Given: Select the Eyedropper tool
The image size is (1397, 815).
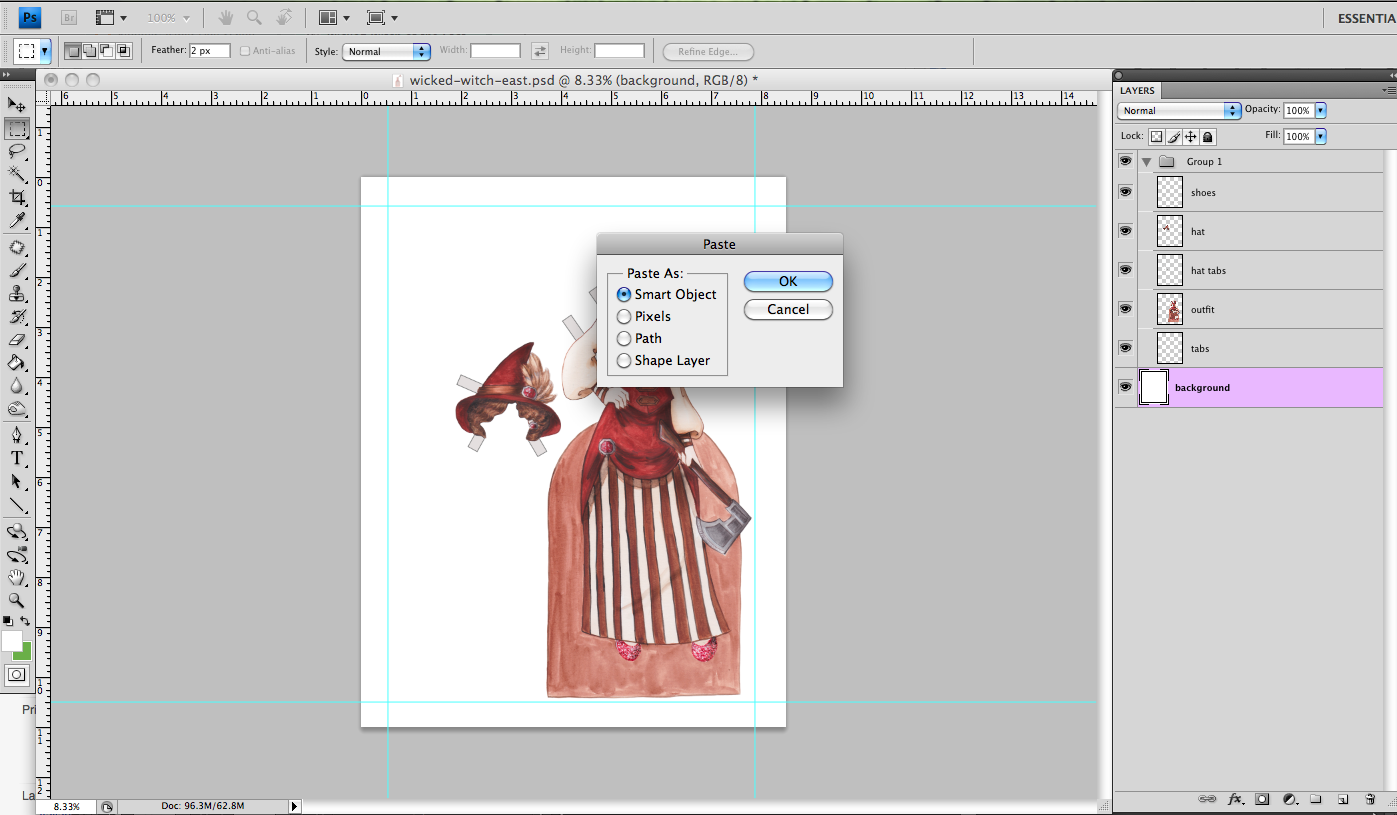Looking at the screenshot, I should pyautogui.click(x=17, y=220).
